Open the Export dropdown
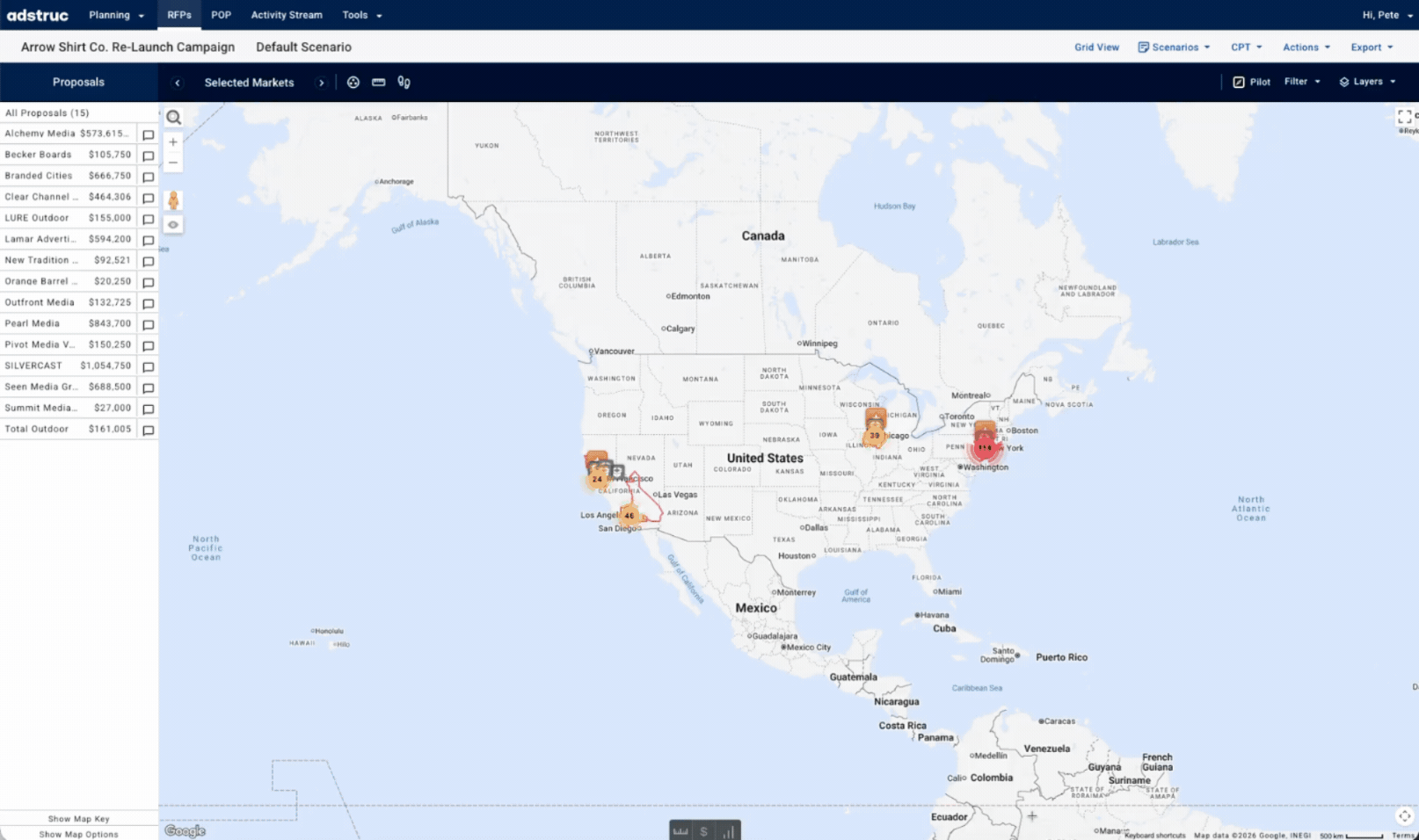The height and width of the screenshot is (840, 1419). (1372, 47)
